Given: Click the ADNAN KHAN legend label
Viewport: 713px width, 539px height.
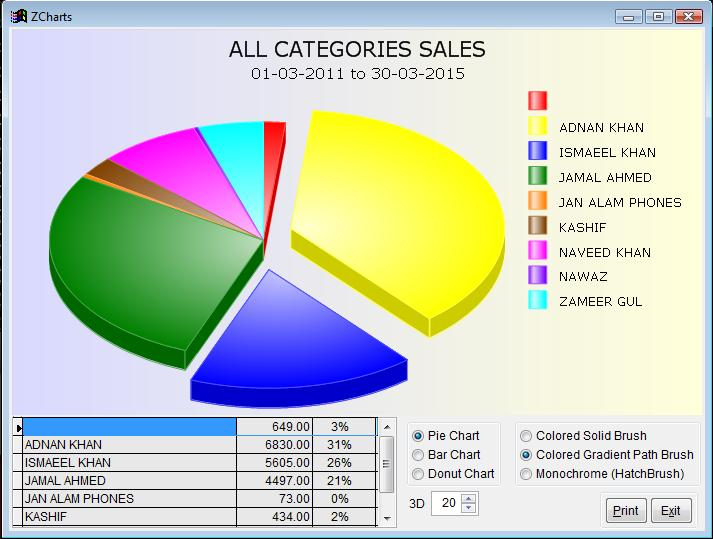Looking at the screenshot, I should (601, 127).
